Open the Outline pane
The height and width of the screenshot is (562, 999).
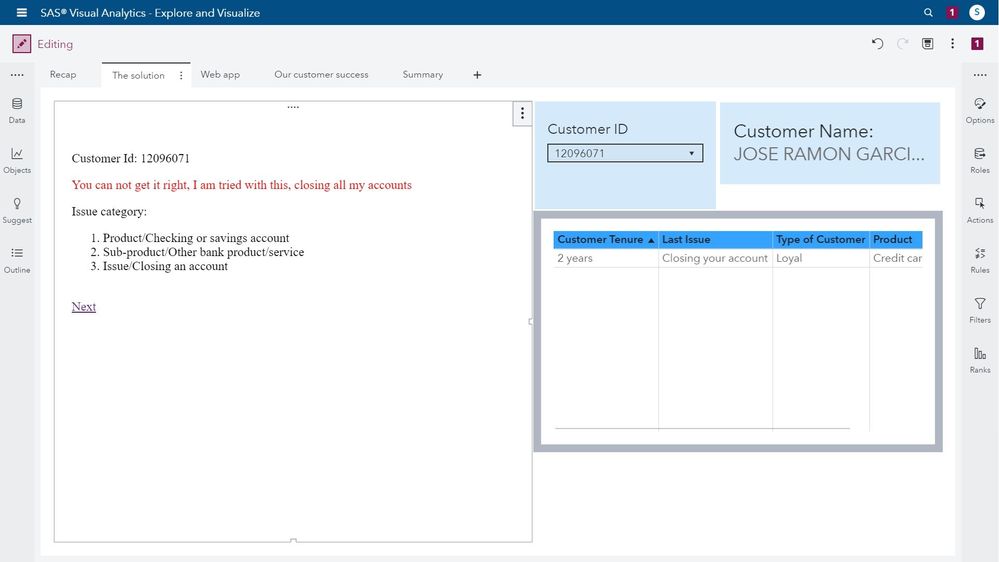(x=17, y=259)
